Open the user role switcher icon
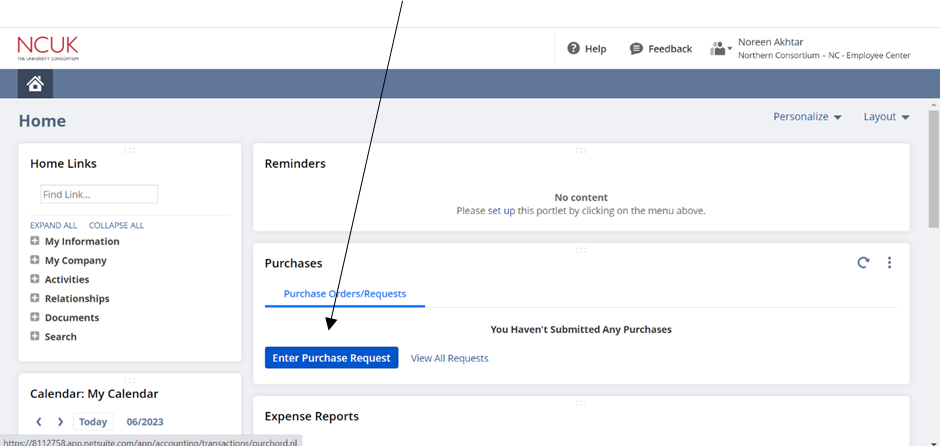This screenshot has width=940, height=446. point(720,48)
